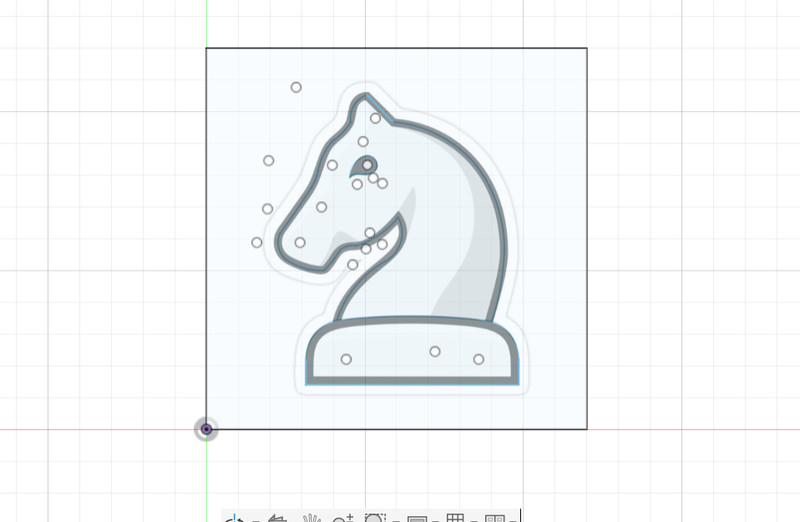The image size is (800, 522).
Task: Select sketch point inside the knight's nose
Action: point(300,242)
